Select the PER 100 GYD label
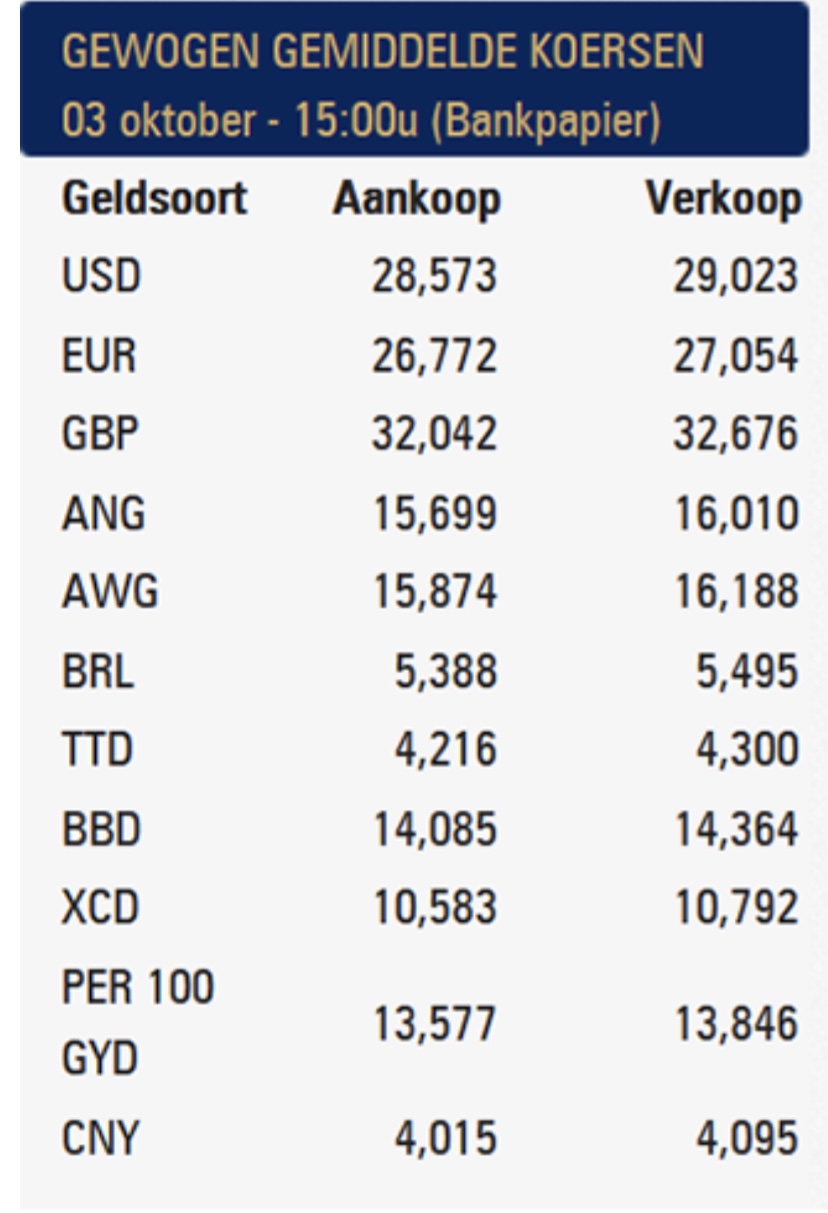Screen dimensions: 828x1213 click(x=138, y=1026)
